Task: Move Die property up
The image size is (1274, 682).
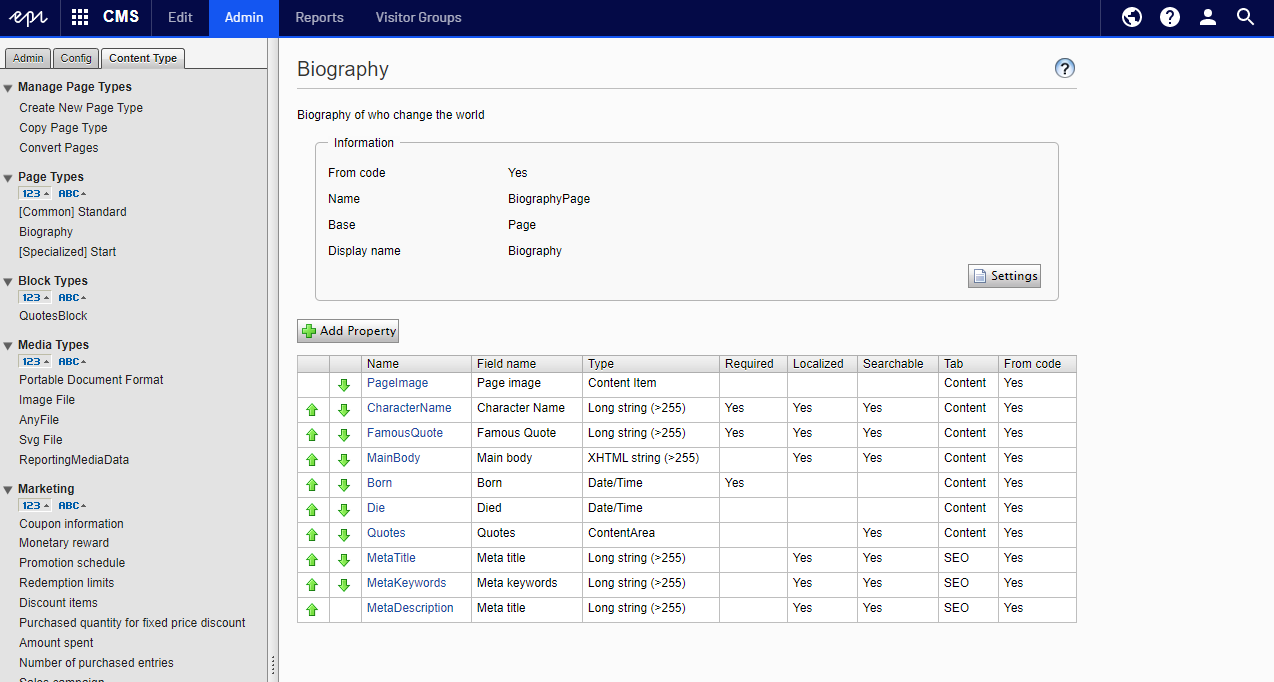Action: tap(311, 510)
